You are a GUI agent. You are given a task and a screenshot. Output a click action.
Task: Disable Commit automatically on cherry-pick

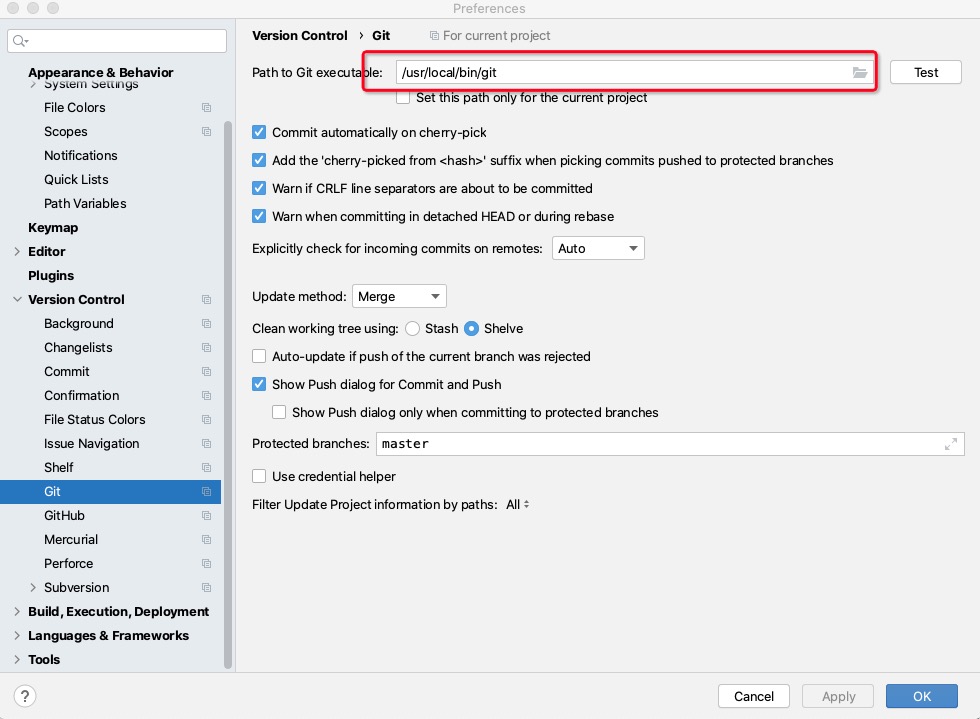click(x=260, y=132)
